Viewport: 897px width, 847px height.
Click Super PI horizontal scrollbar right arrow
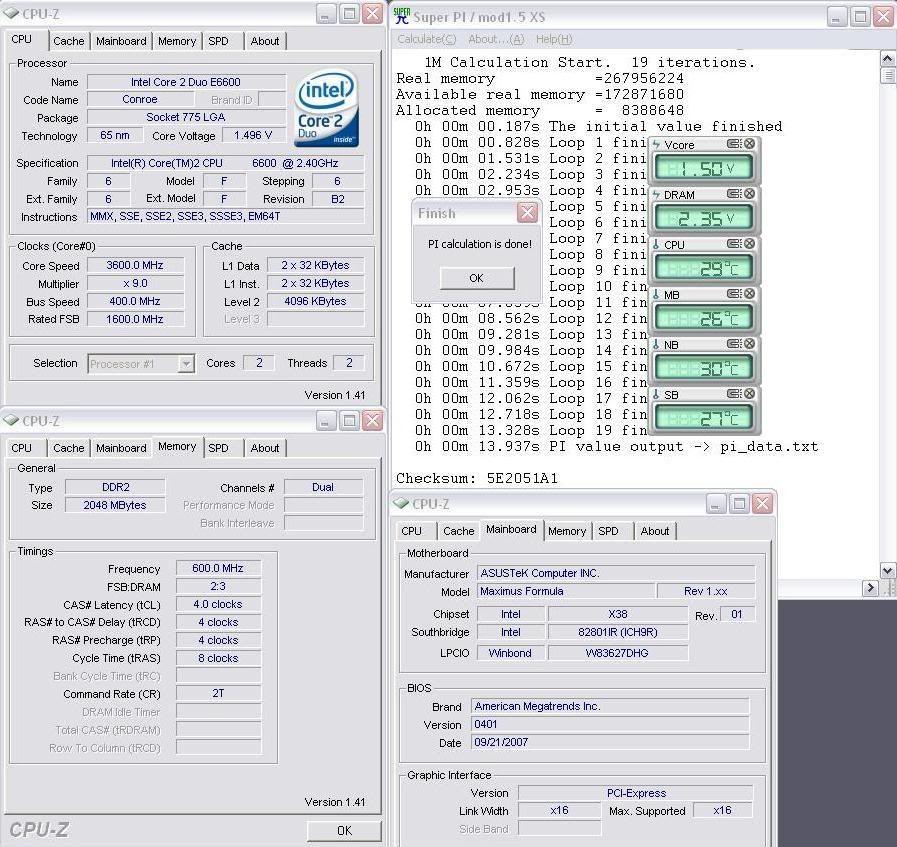tap(871, 587)
